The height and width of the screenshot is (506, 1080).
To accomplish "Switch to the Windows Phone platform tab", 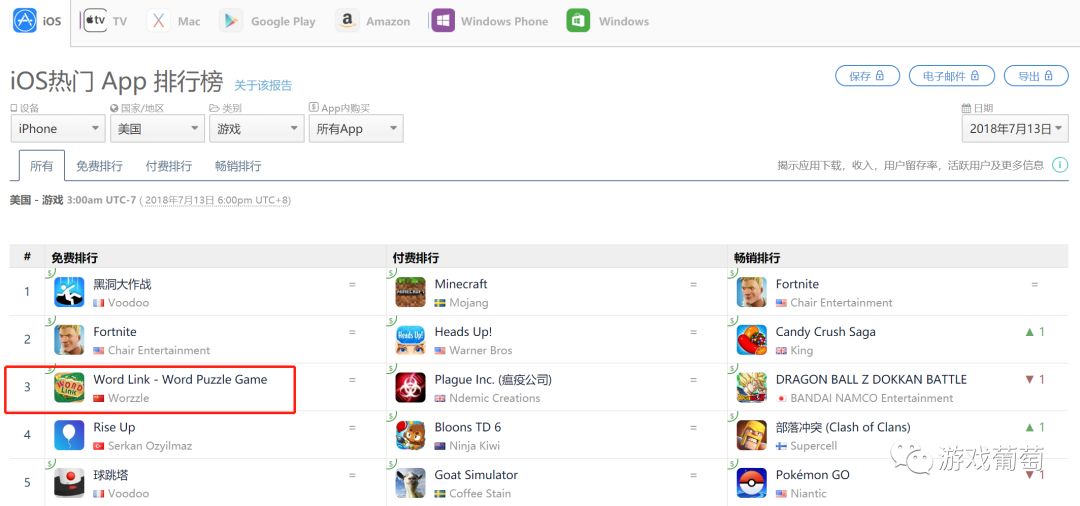I will point(490,21).
